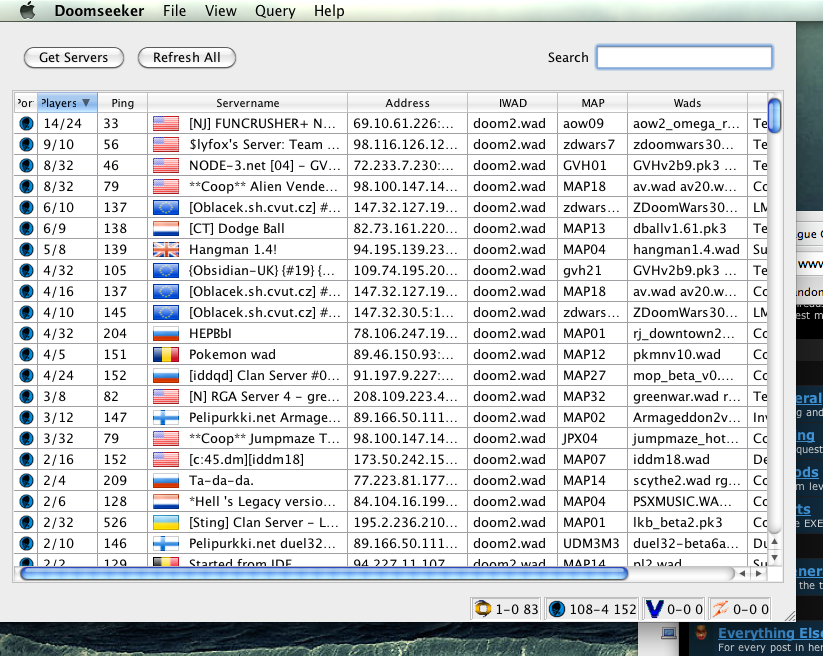823x656 pixels.
Task: Click the Ukraine flag on [Sting] Clan Server
Action: coord(164,522)
